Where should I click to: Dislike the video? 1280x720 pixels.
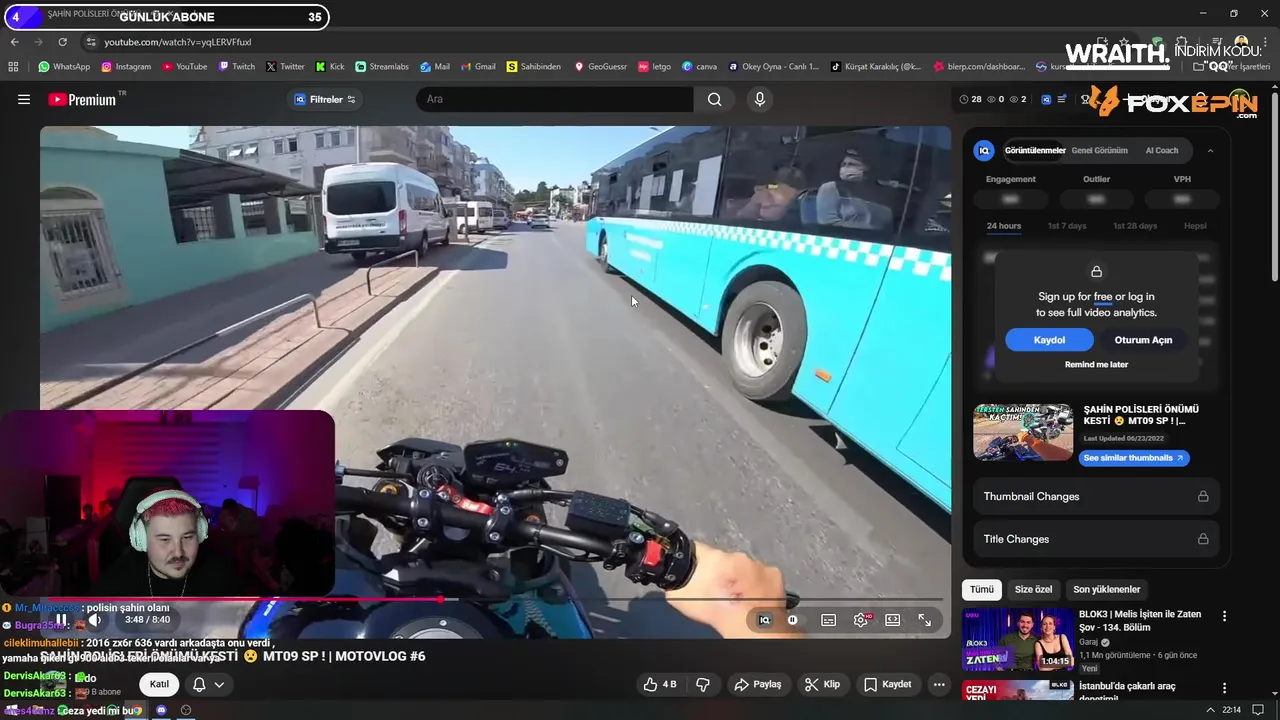(703, 684)
